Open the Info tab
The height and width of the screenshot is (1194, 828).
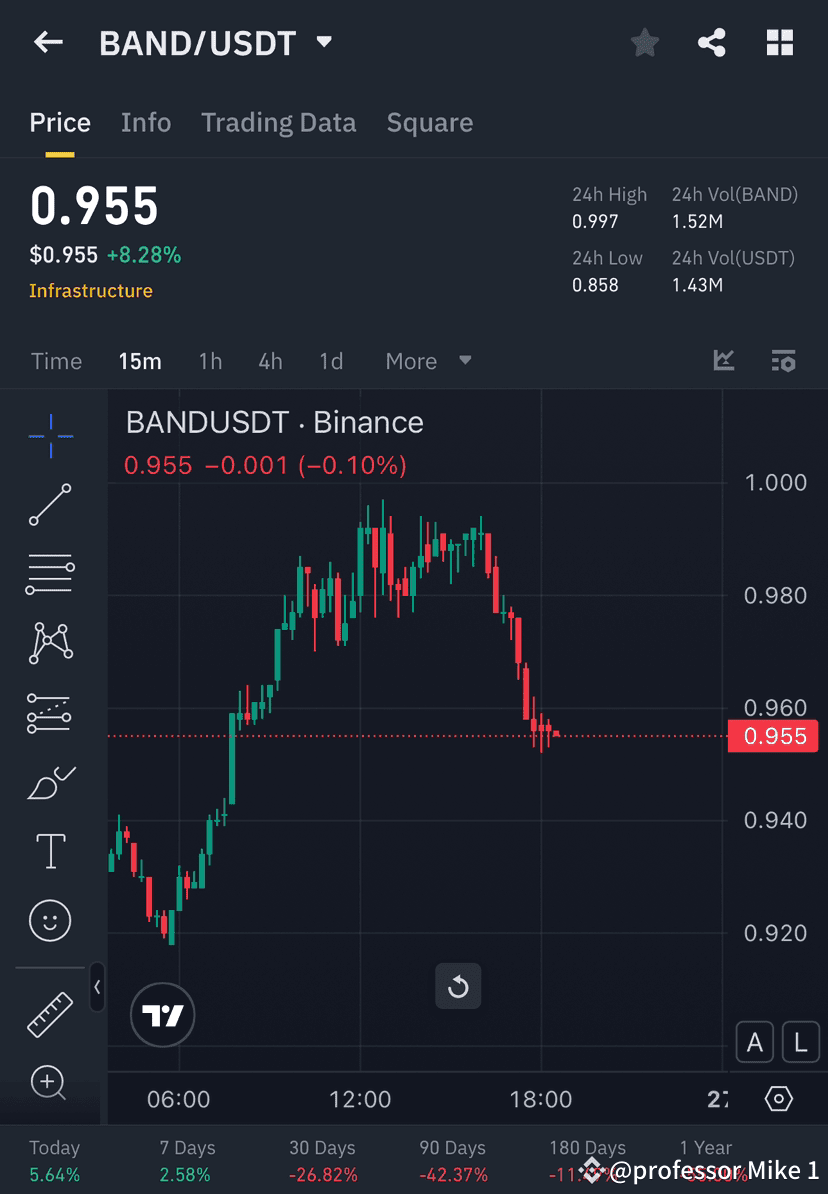[146, 122]
